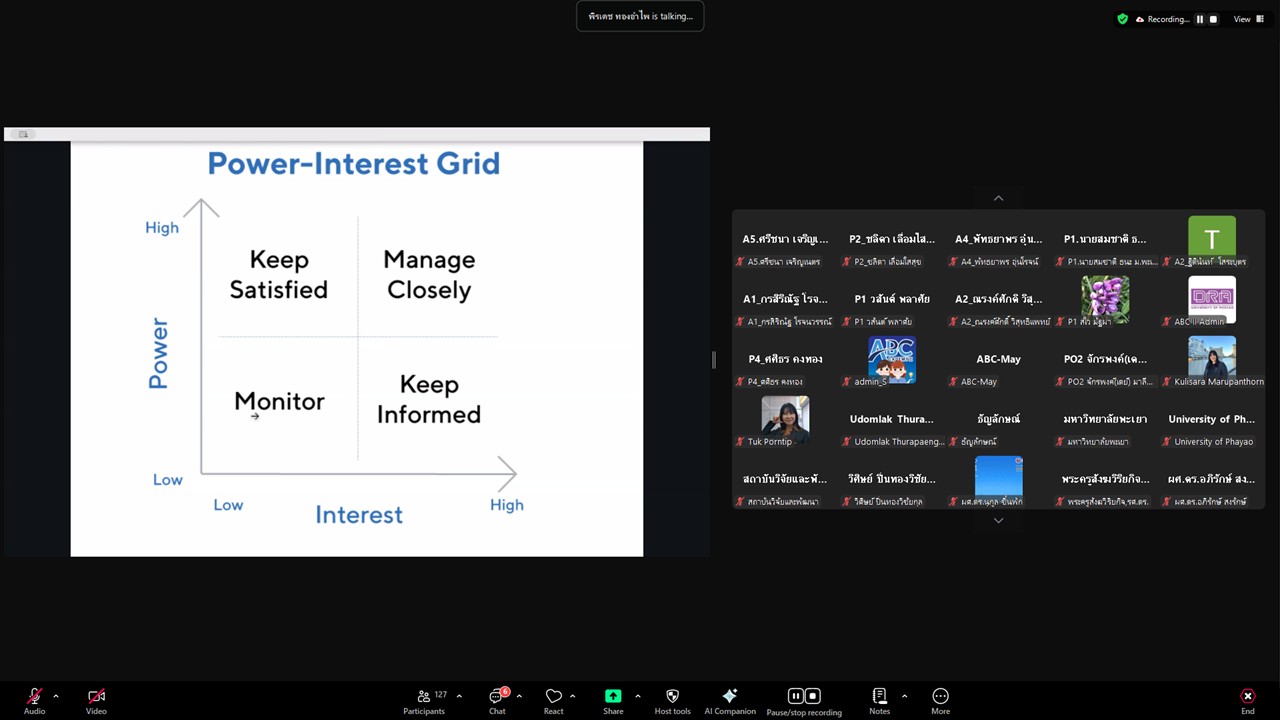Pause recording from the top Recording indicator
This screenshot has width=1280, height=720.
point(1200,19)
